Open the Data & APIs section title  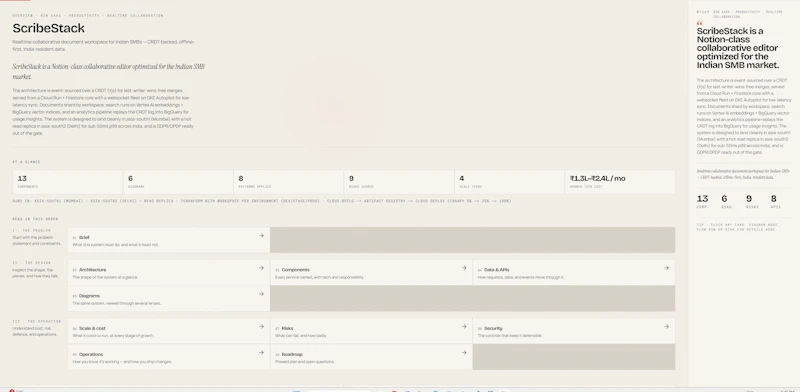(496, 270)
